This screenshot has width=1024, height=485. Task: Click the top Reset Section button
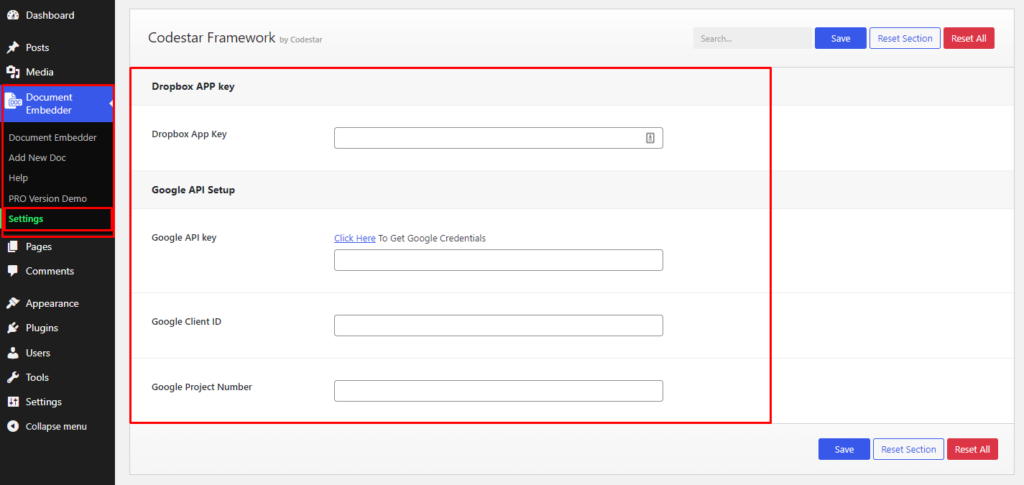905,39
